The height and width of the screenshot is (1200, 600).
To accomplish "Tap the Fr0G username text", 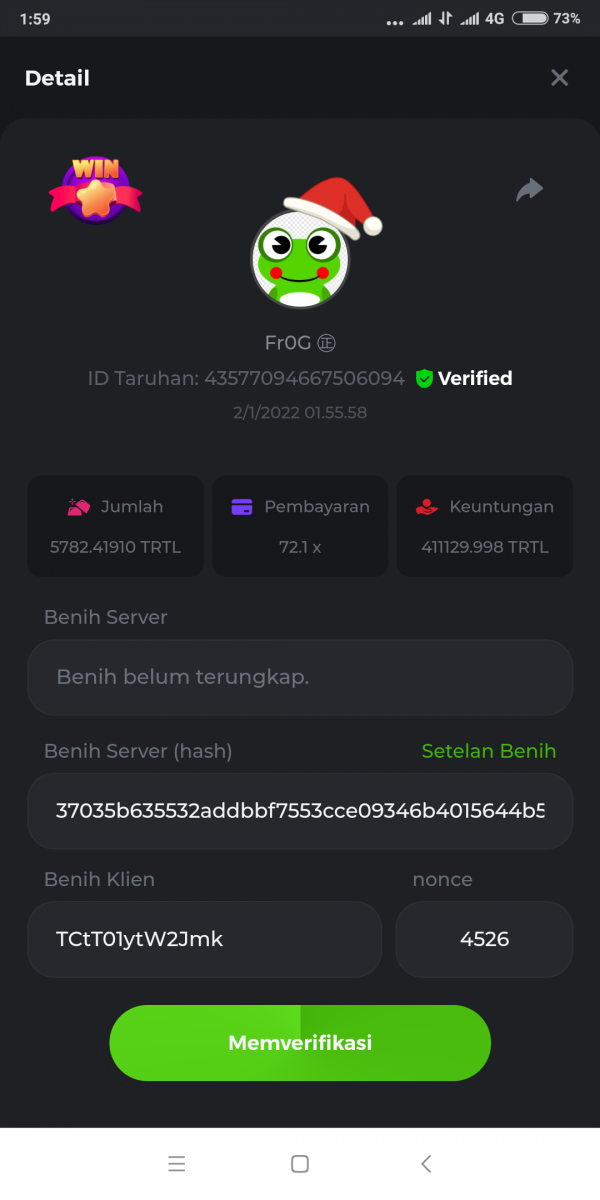I will point(288,343).
